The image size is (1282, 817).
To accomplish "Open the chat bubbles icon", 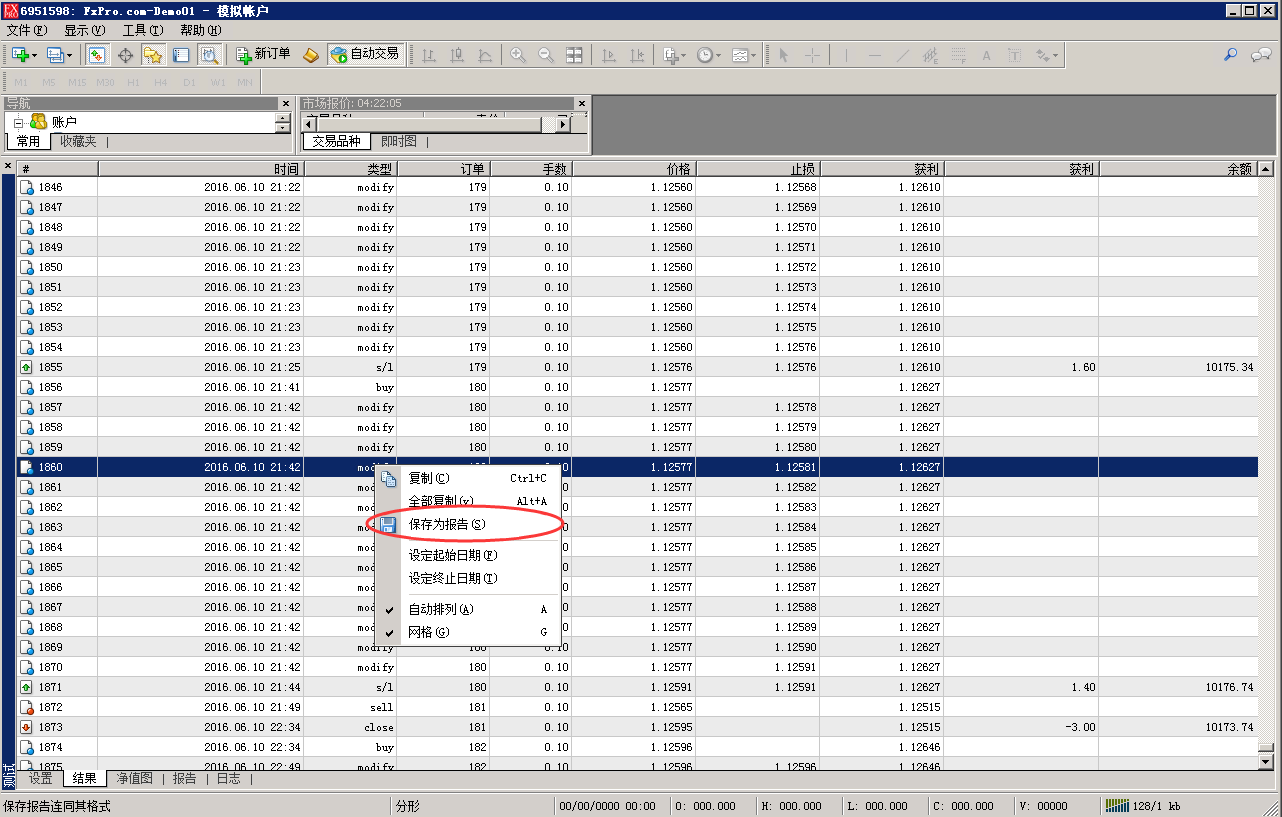I will 1261,55.
